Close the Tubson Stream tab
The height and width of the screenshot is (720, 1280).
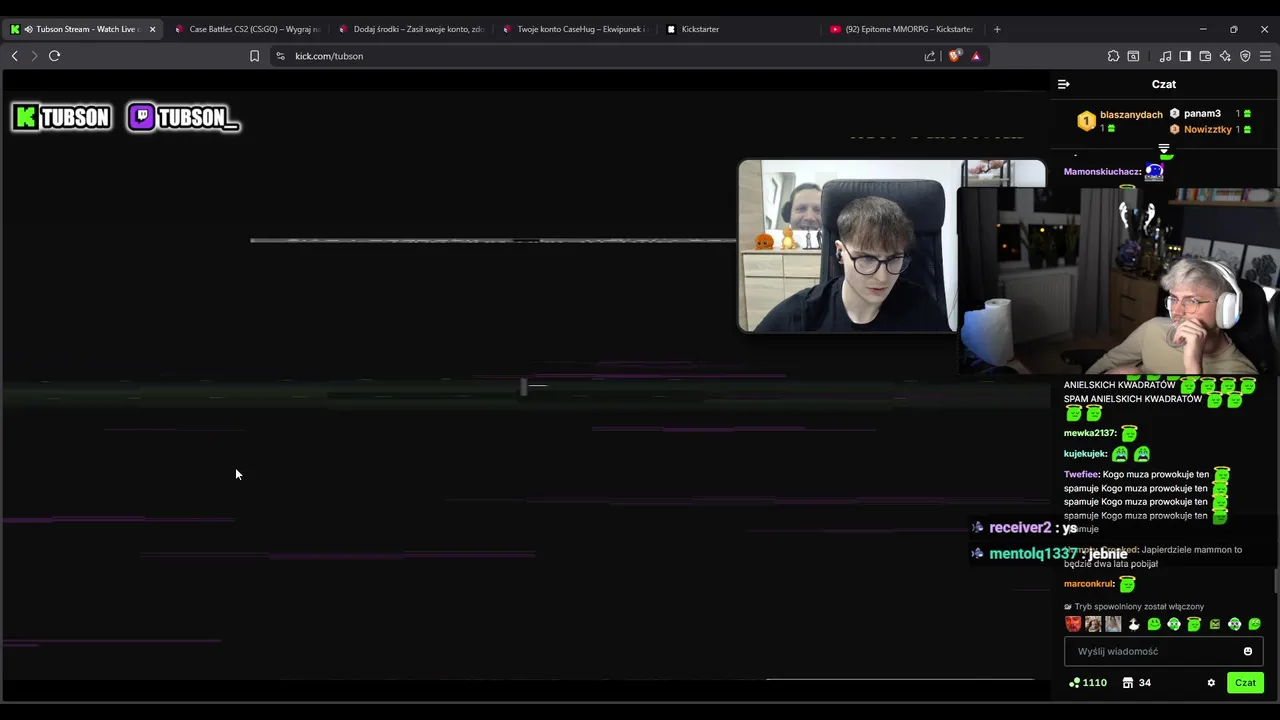click(x=152, y=29)
